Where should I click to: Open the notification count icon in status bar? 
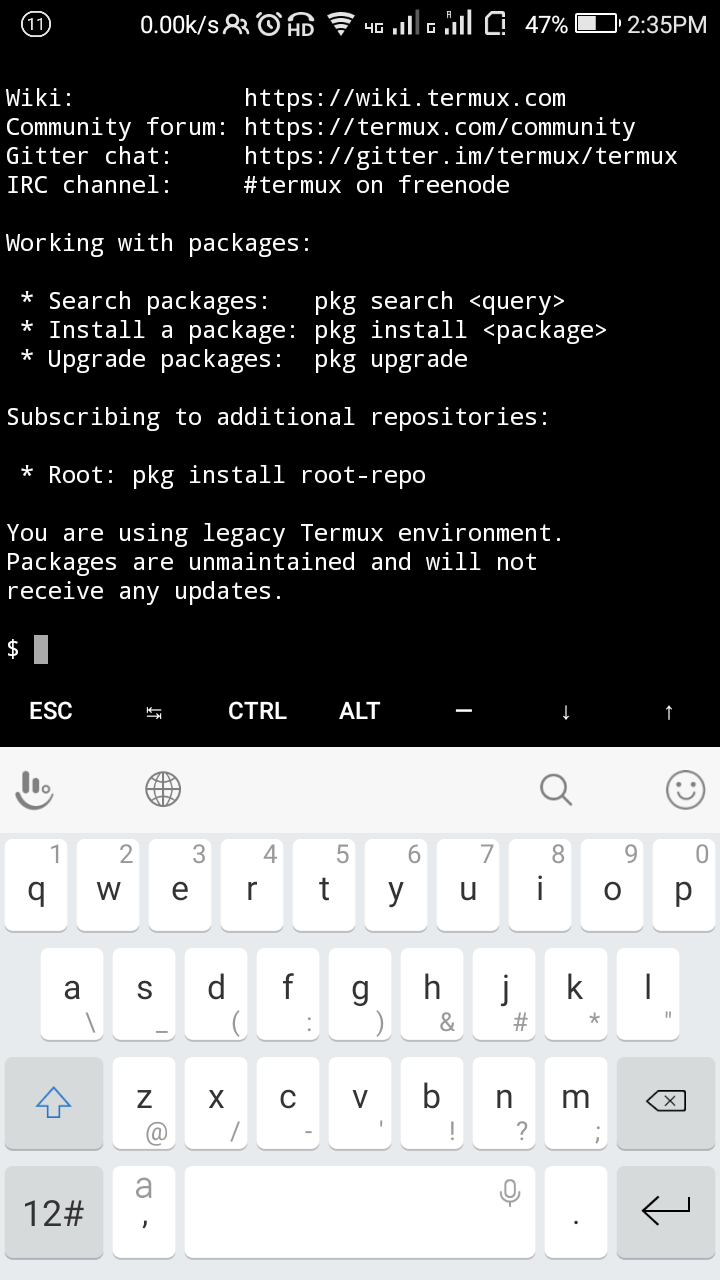coord(35,26)
